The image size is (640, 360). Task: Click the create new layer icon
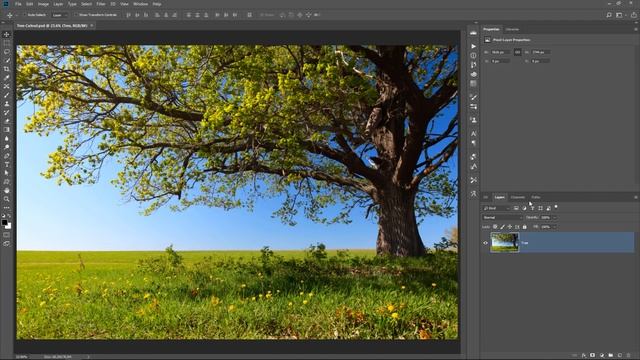(x=620, y=356)
